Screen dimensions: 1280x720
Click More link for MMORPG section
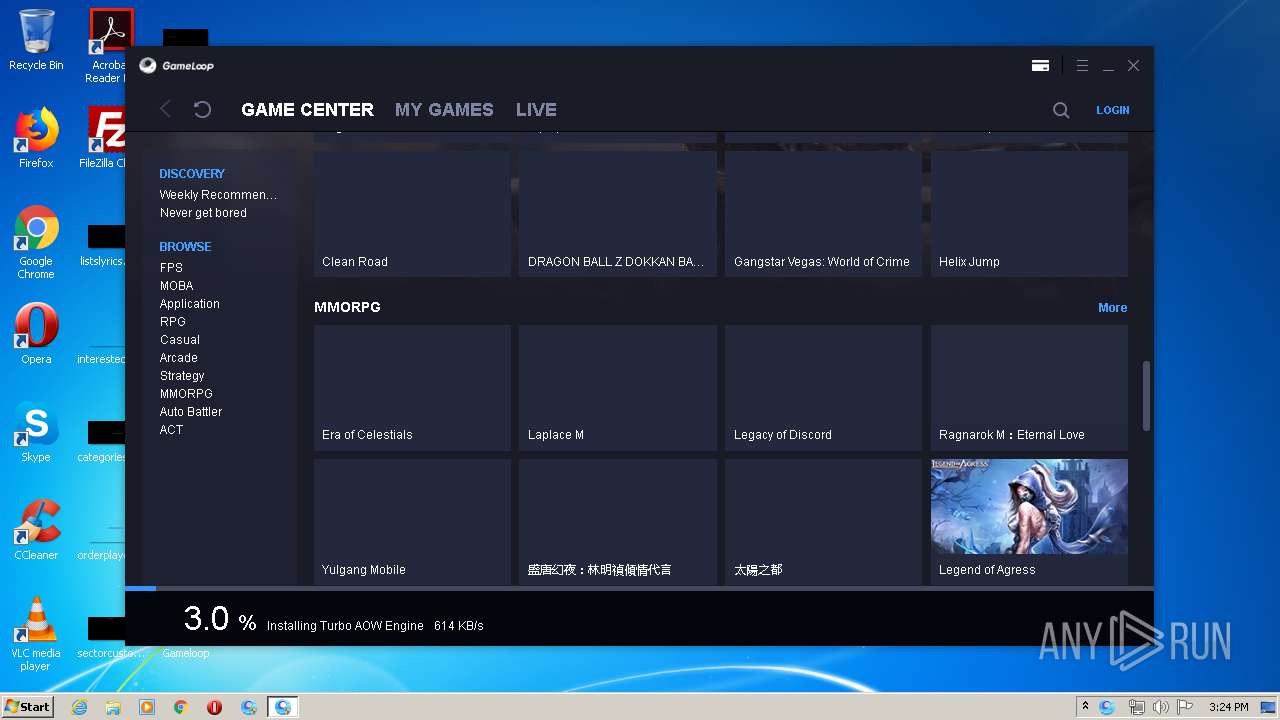click(1112, 308)
